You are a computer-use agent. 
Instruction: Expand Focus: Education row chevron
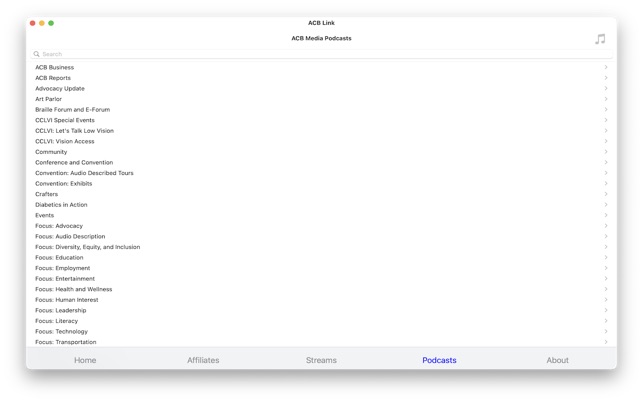(x=606, y=258)
